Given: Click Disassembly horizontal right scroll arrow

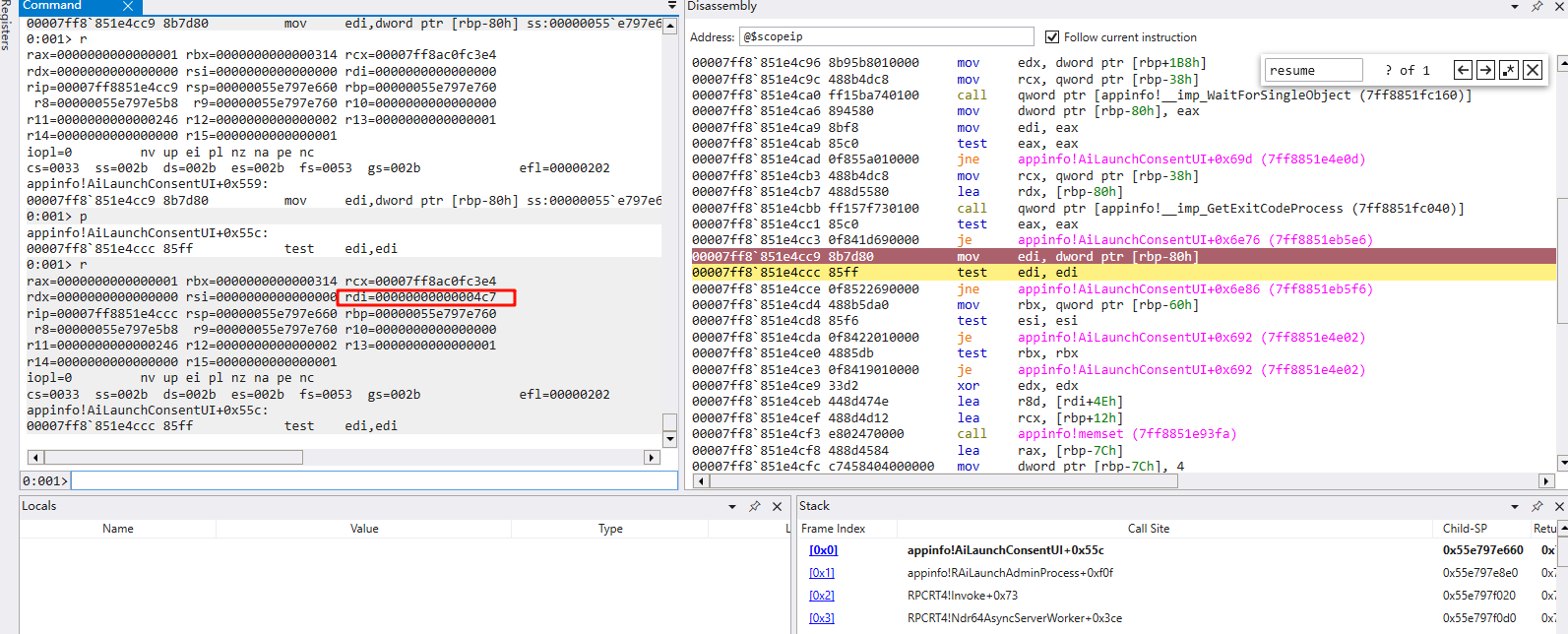Looking at the screenshot, I should click(1546, 481).
